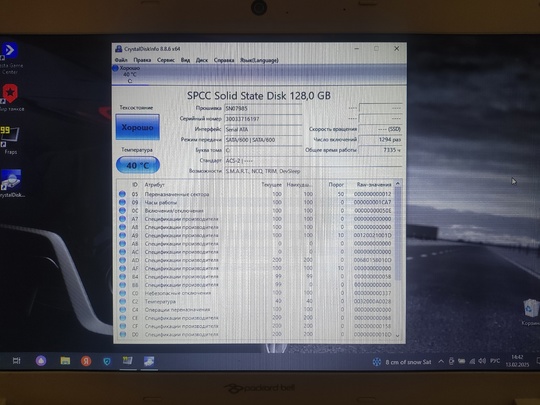
Task: Click the scroll-down arrow in attribute list
Action: (x=398, y=335)
